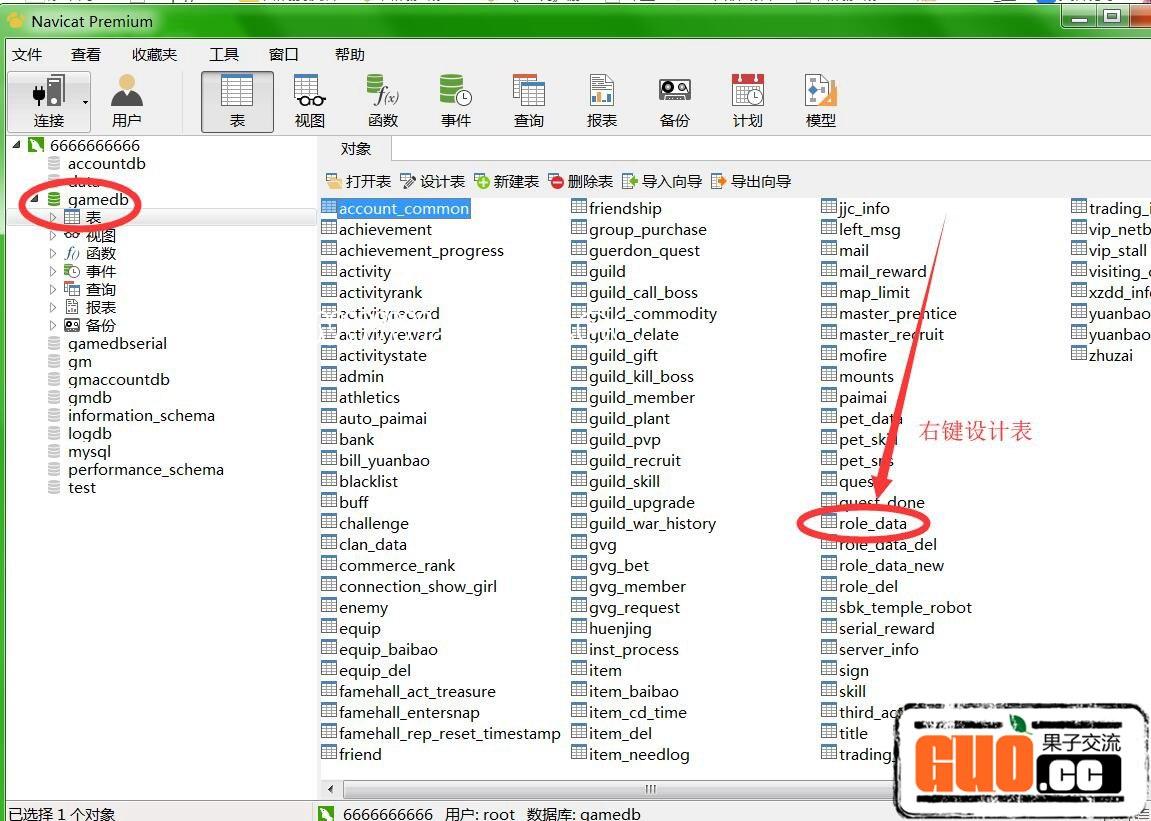Expand the 查询 node in sidebar
The height and width of the screenshot is (821, 1151).
tap(53, 290)
